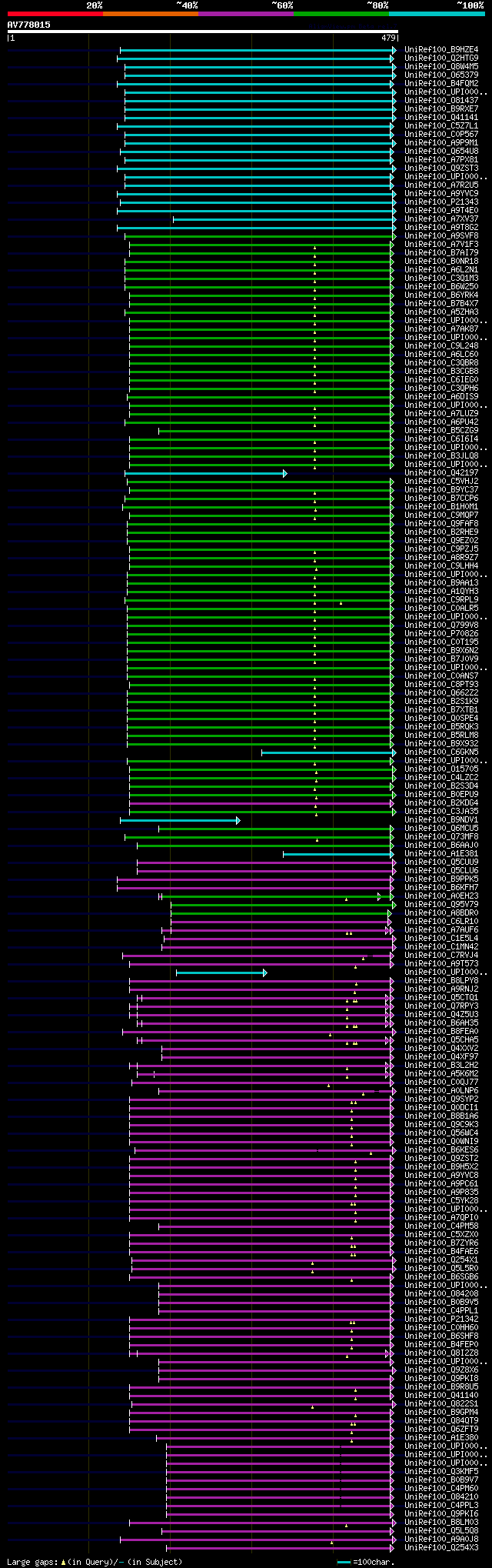Viewport: 492px width, 1568px height.
Task: Click the cyan ~100% identity legend segment
Action: (437, 14)
